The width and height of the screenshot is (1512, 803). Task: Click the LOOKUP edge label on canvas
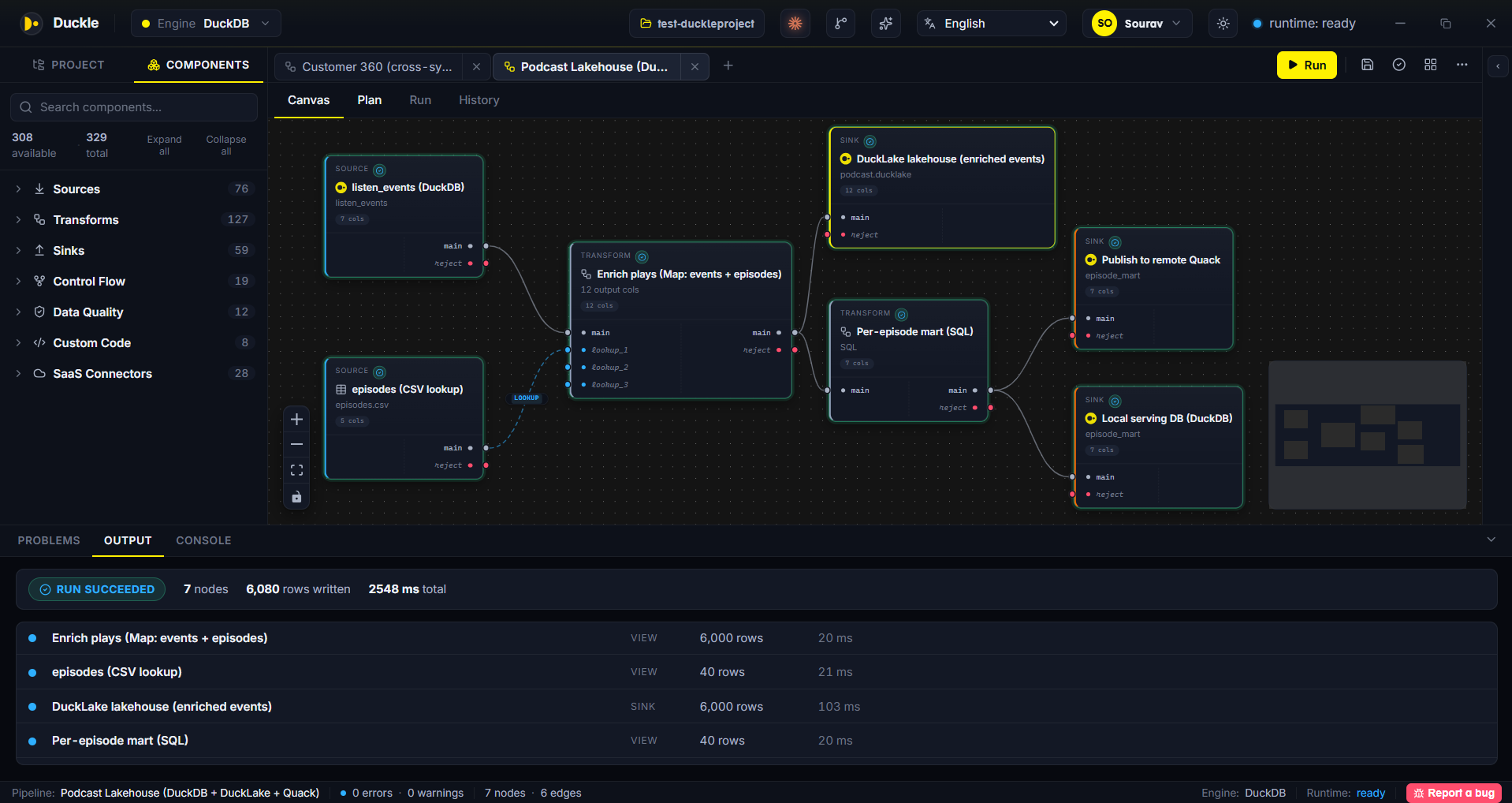526,398
